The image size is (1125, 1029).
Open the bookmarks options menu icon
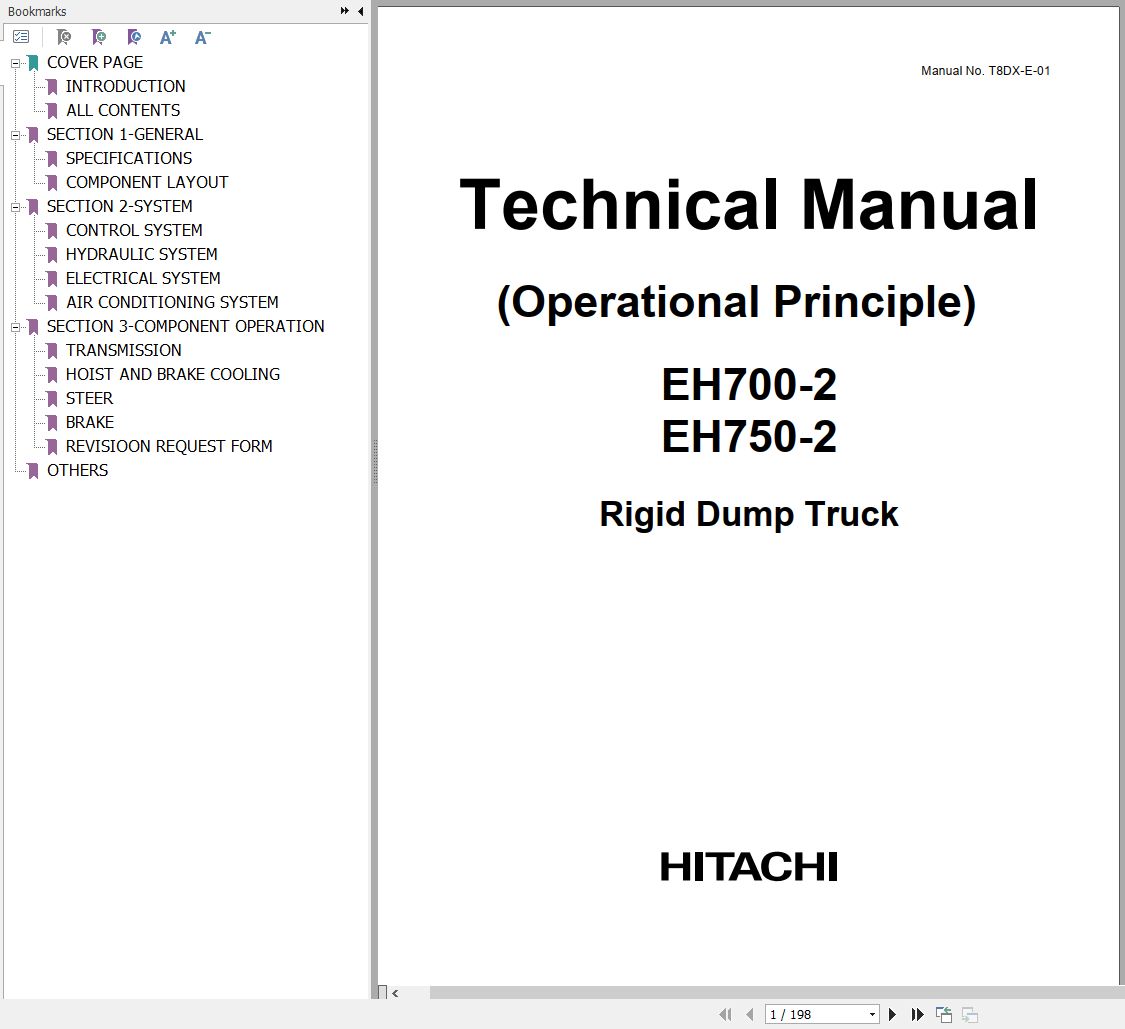tap(22, 37)
